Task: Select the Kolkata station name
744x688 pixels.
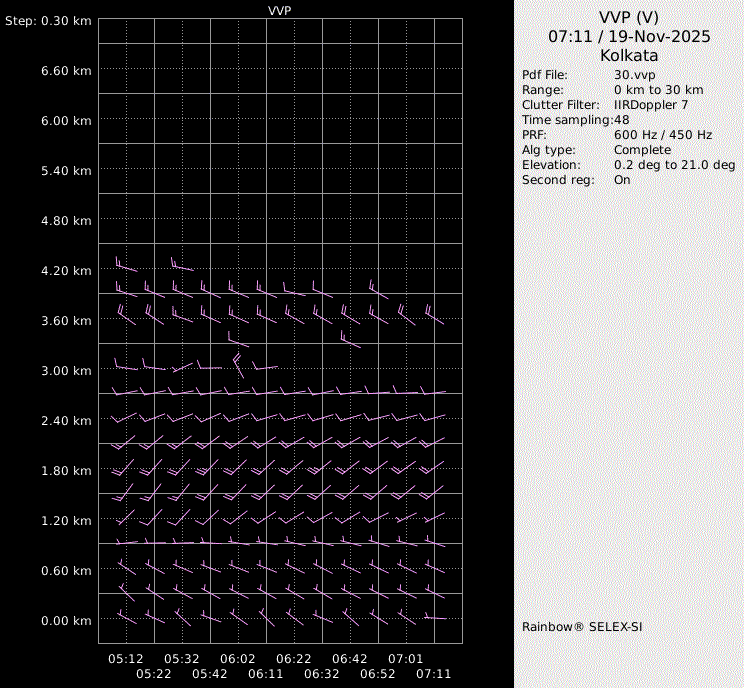Action: [x=629, y=56]
